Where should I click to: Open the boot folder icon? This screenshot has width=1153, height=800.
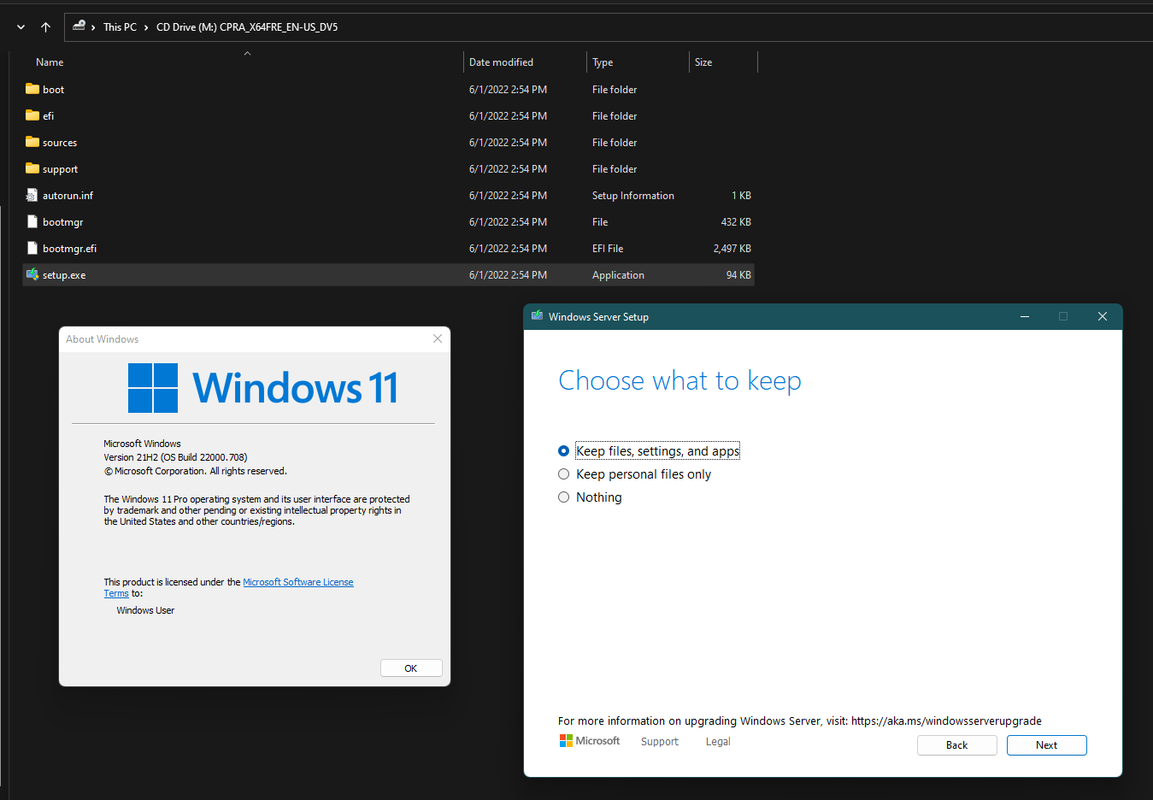pyautogui.click(x=32, y=89)
